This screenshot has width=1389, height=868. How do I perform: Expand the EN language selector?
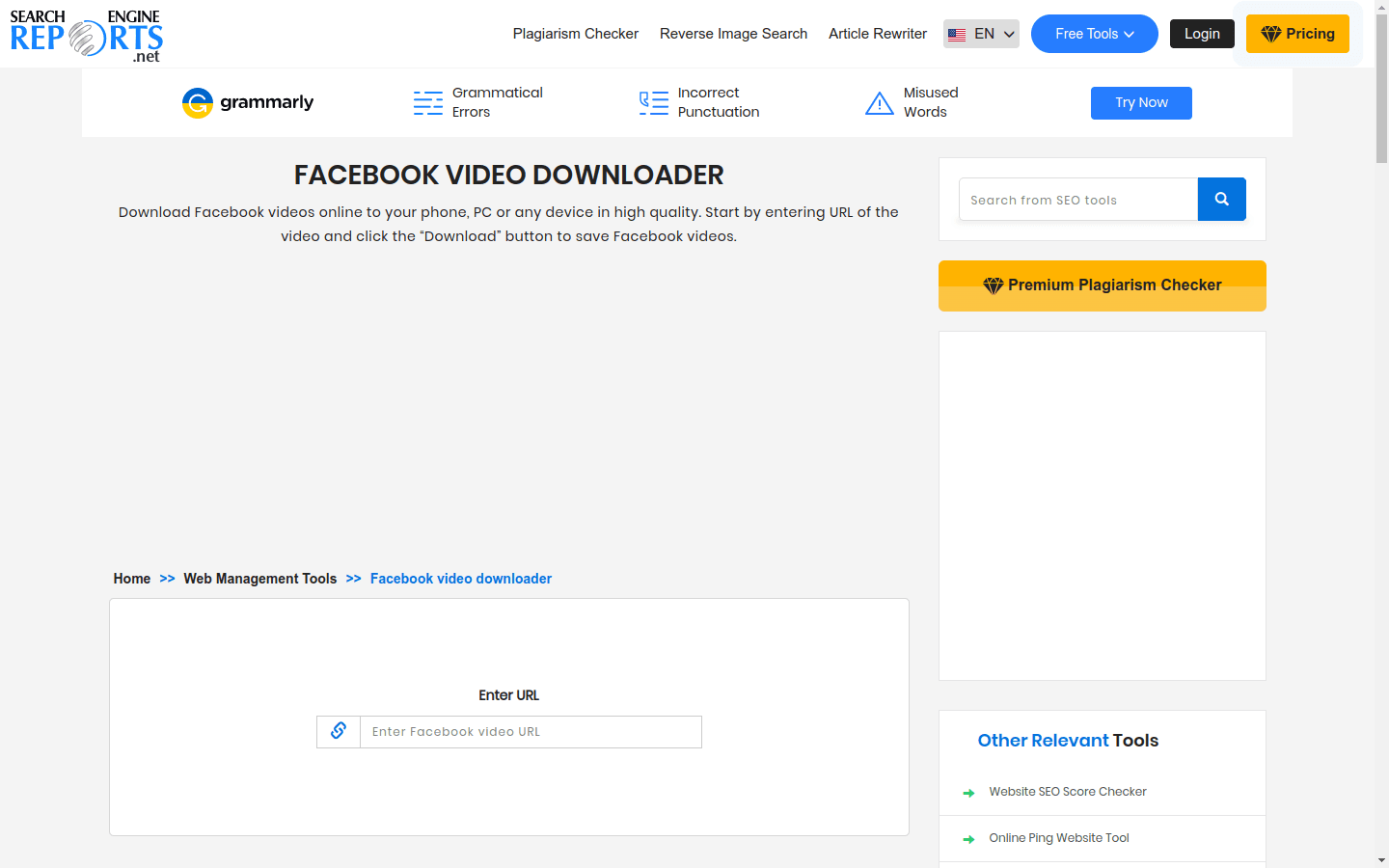(x=984, y=33)
